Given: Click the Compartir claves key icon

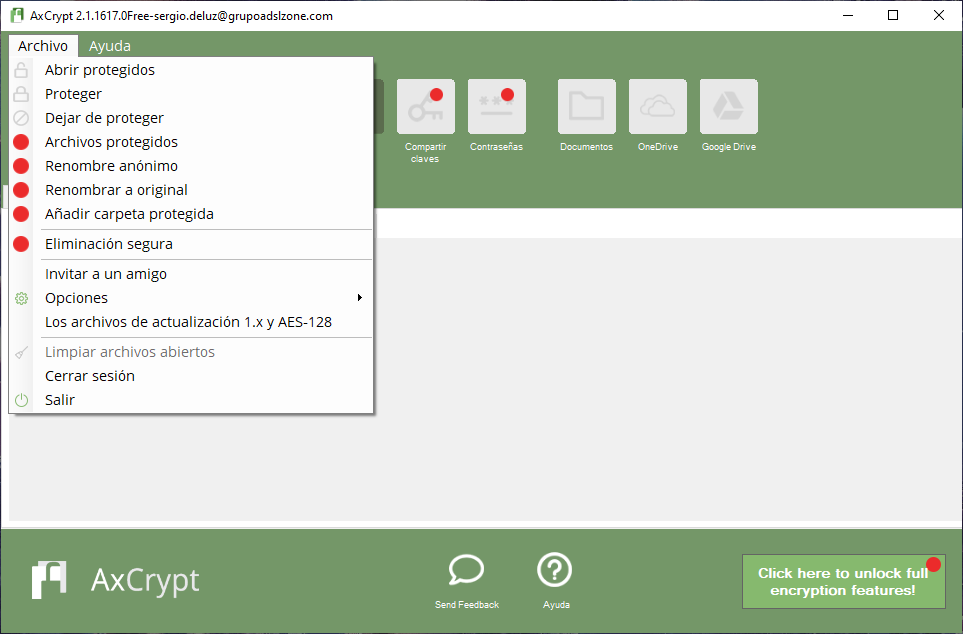Looking at the screenshot, I should pyautogui.click(x=425, y=107).
